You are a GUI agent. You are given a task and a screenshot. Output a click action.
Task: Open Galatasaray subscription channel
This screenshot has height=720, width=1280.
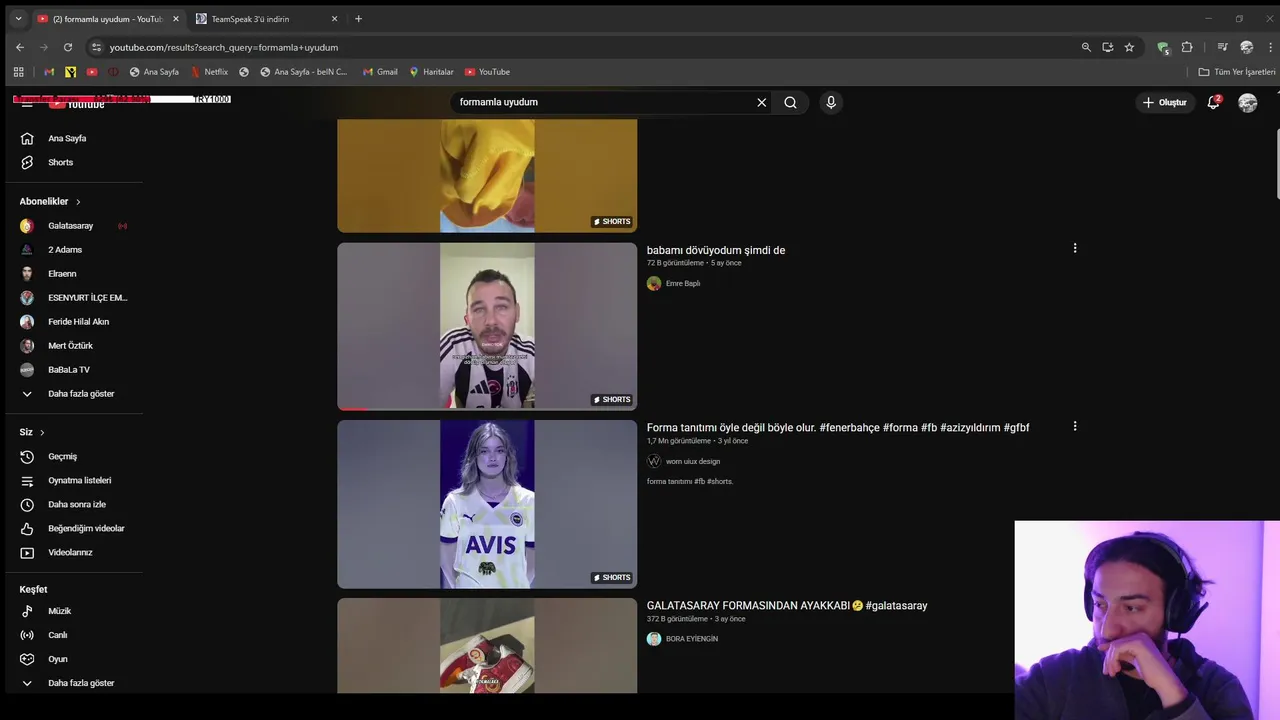tap(70, 226)
